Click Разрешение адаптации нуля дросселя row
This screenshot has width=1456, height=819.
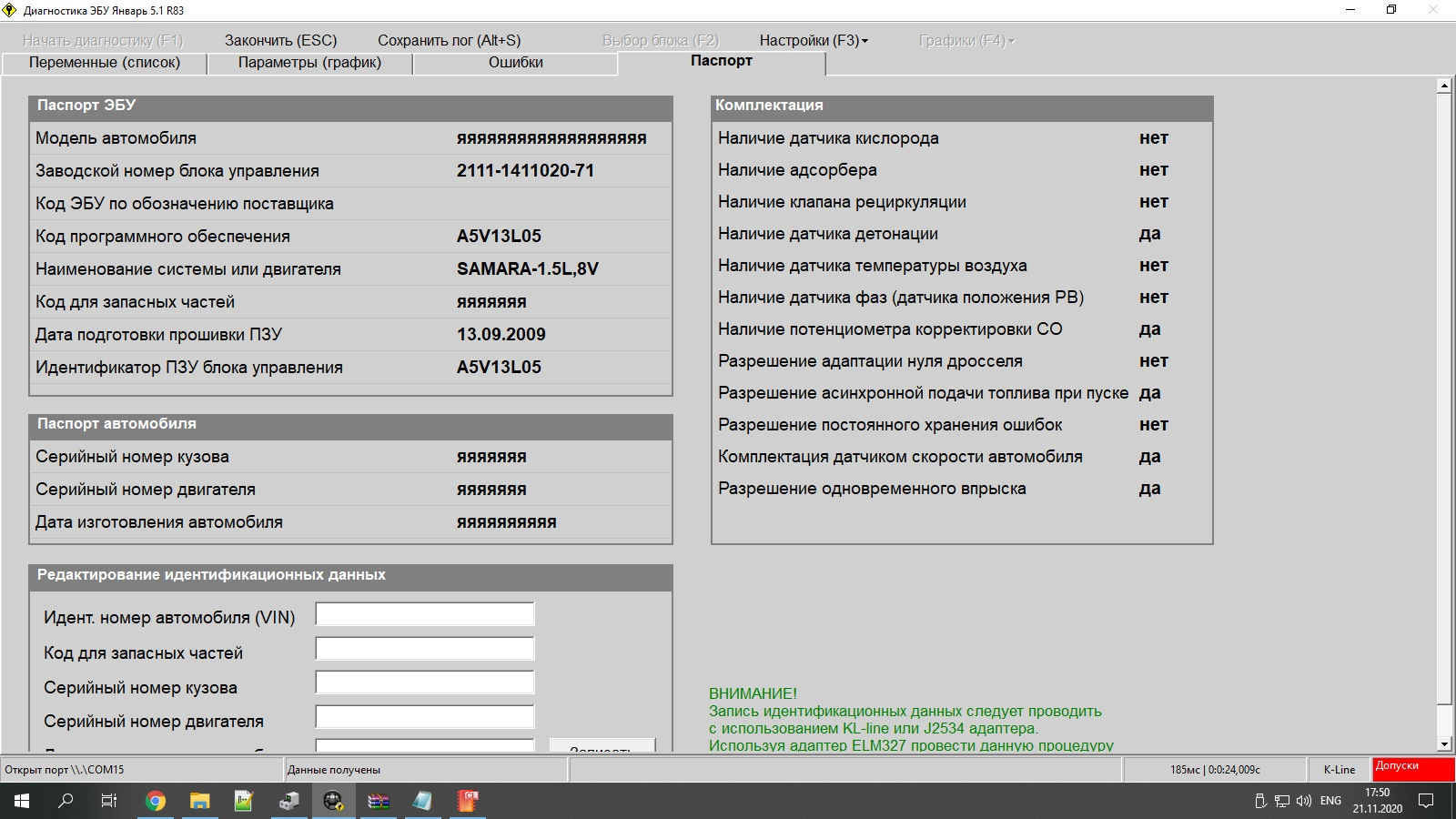point(962,361)
